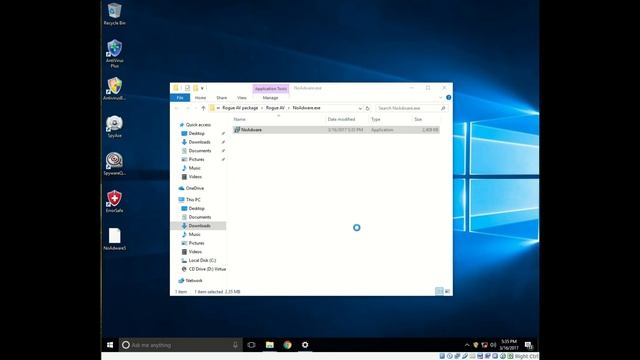640x360 pixels.
Task: Open pinned Documents under Quick access
Action: point(200,151)
